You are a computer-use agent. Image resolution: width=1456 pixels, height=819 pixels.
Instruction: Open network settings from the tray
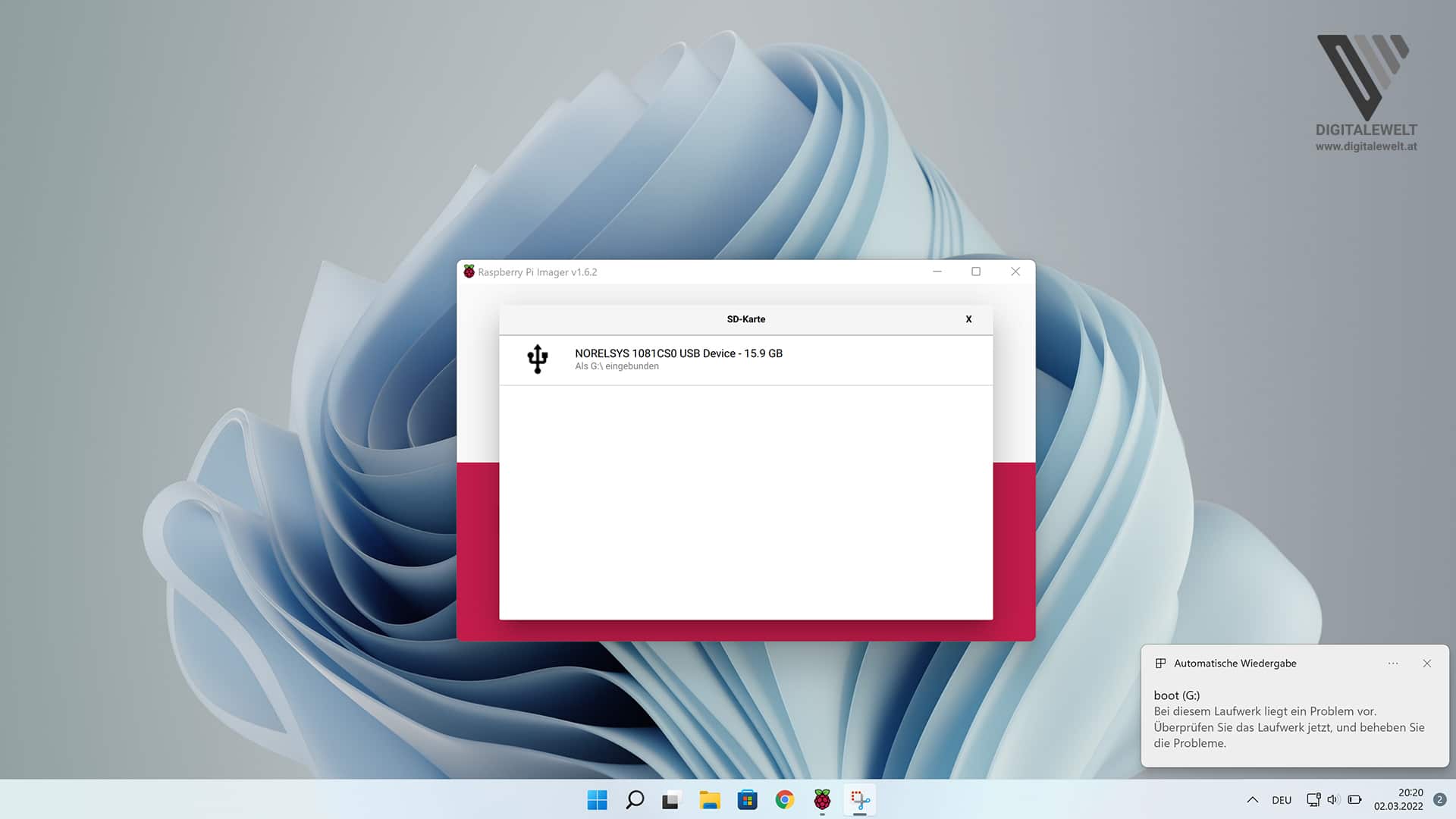click(1313, 800)
